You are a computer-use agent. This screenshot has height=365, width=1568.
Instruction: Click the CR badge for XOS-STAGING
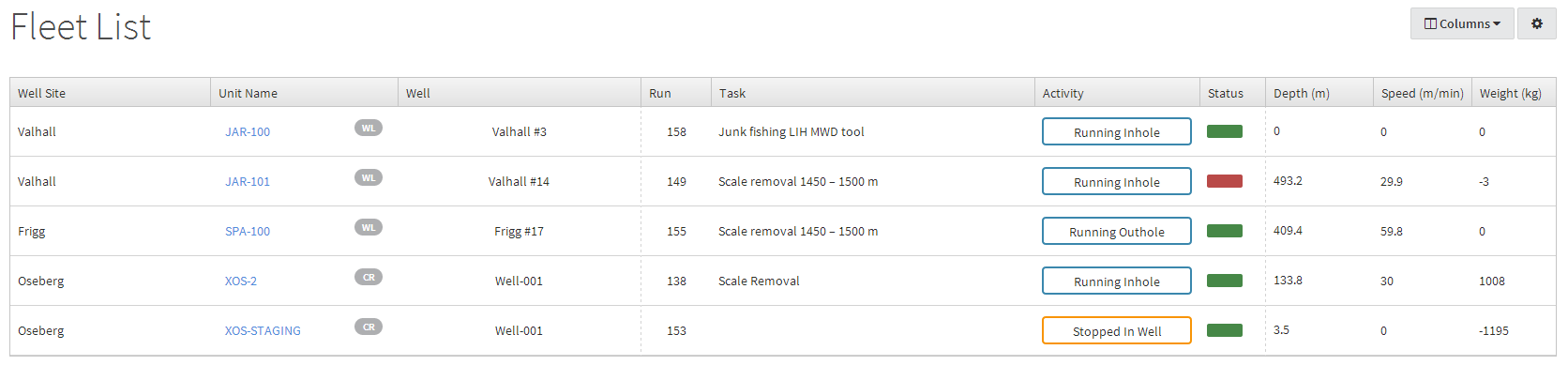point(369,327)
